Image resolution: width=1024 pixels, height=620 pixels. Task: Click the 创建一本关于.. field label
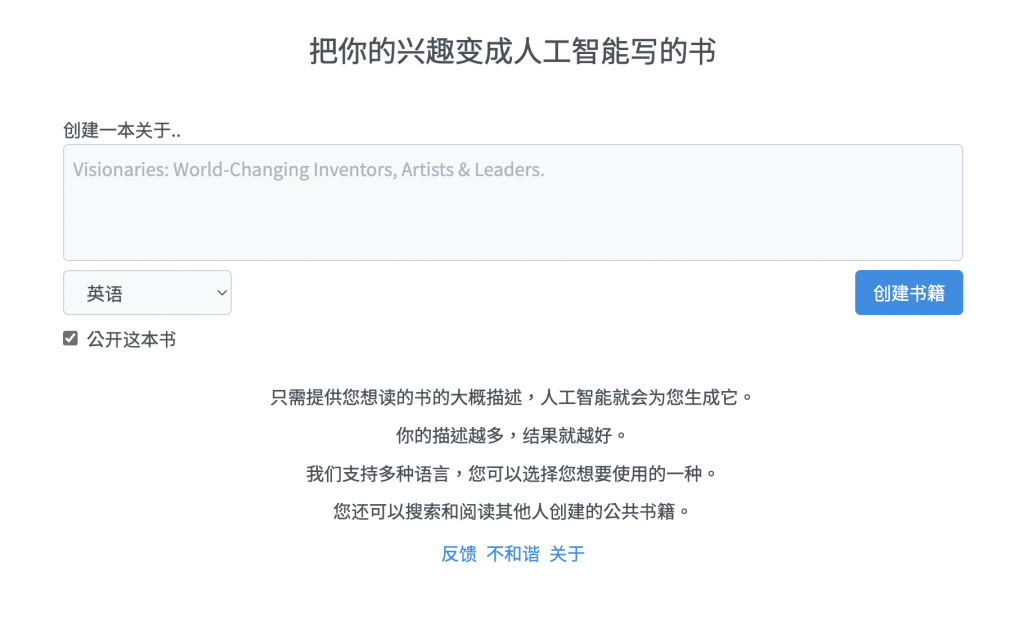point(121,130)
